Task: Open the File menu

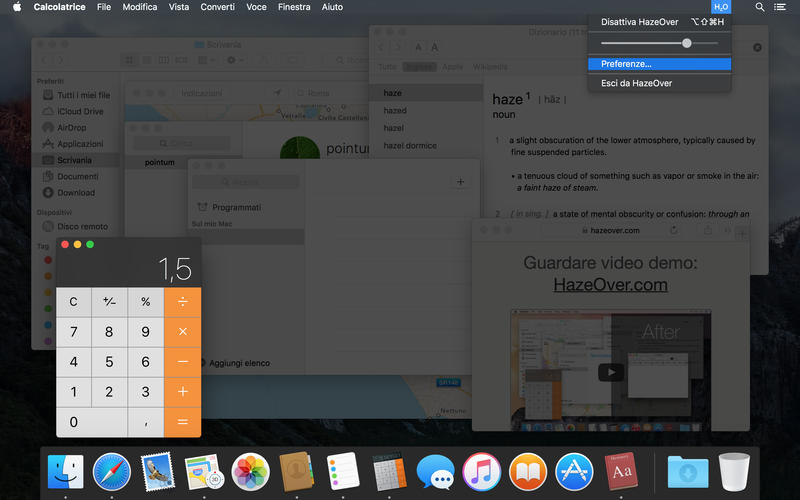Action: click(104, 7)
